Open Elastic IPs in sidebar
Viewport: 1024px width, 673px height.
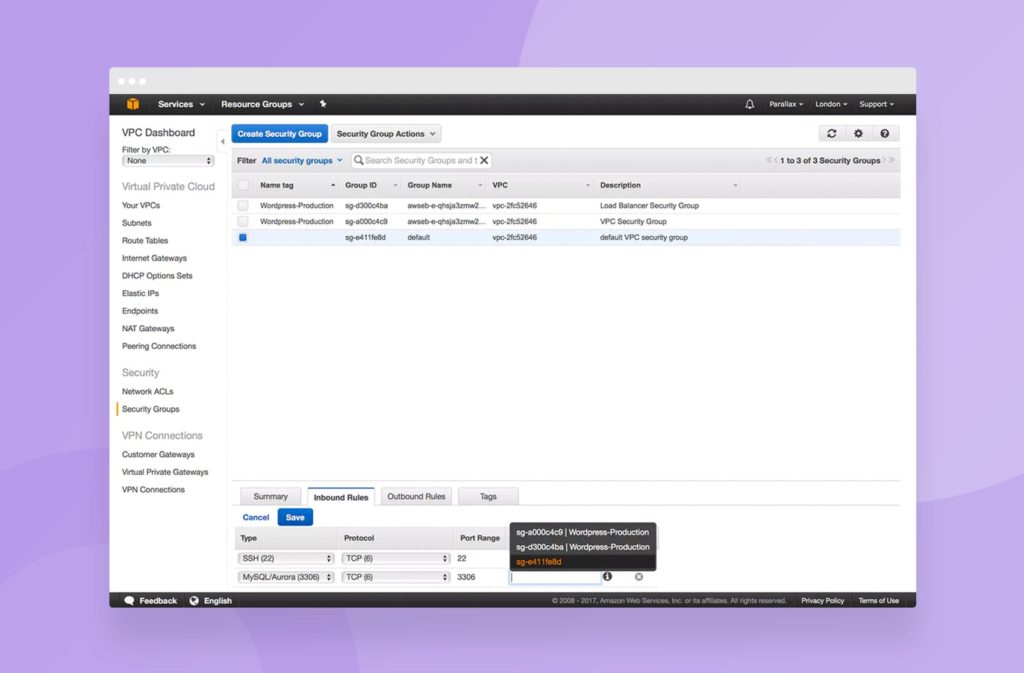(x=140, y=293)
